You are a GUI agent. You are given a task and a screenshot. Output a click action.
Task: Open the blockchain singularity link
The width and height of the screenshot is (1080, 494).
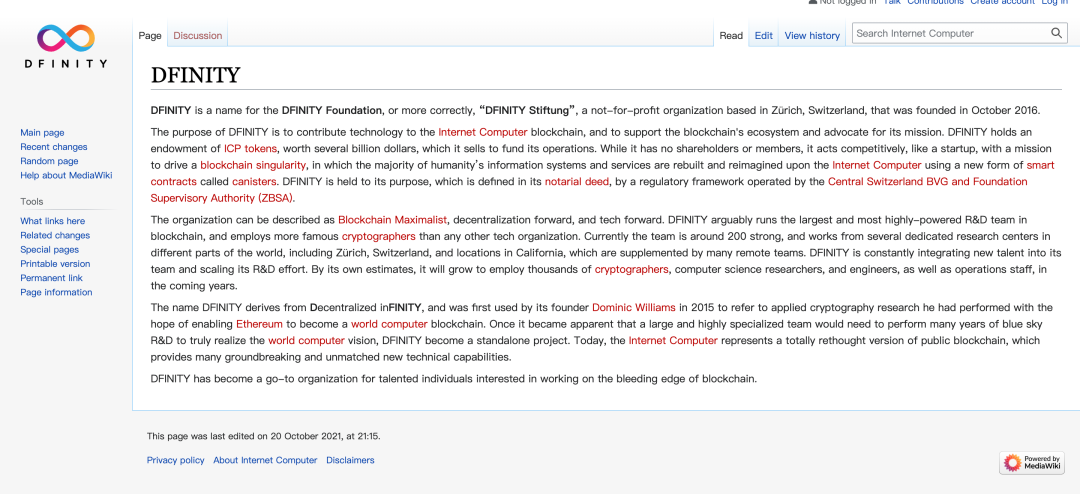coord(254,165)
